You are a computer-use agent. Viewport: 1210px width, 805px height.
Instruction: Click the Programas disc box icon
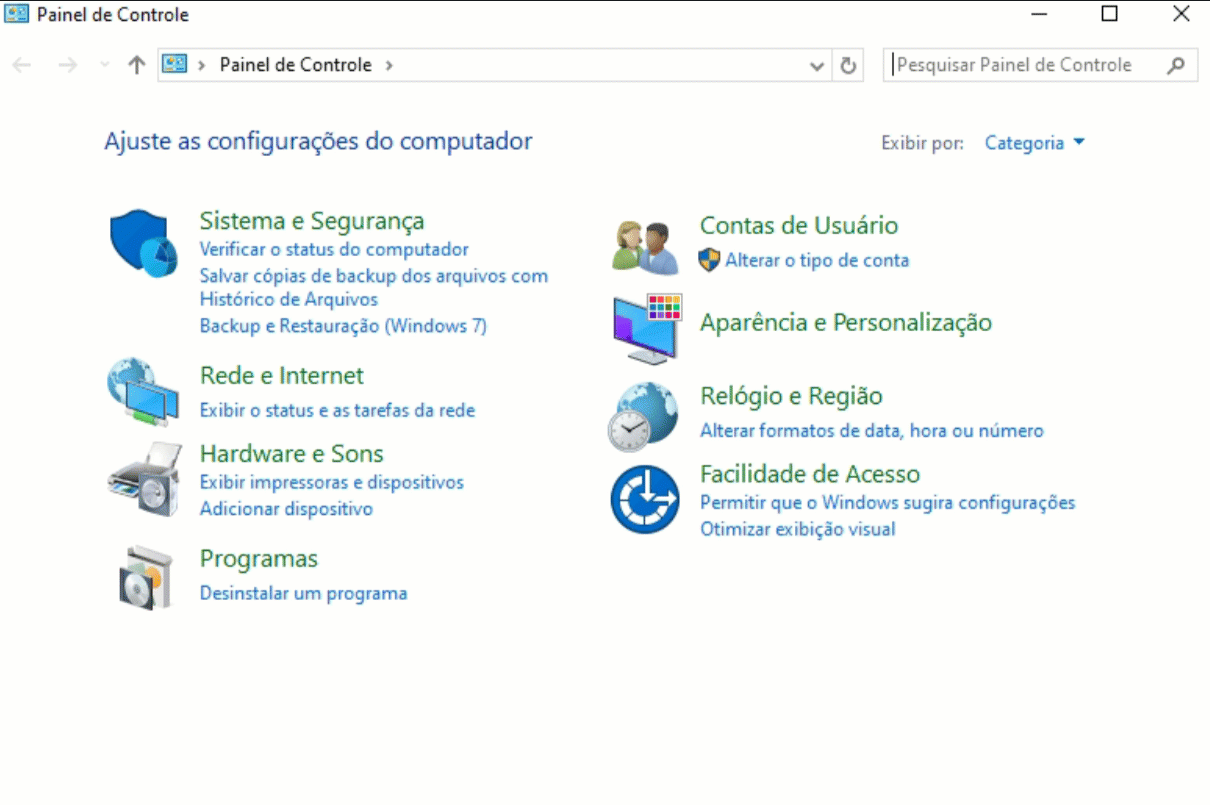[x=148, y=578]
